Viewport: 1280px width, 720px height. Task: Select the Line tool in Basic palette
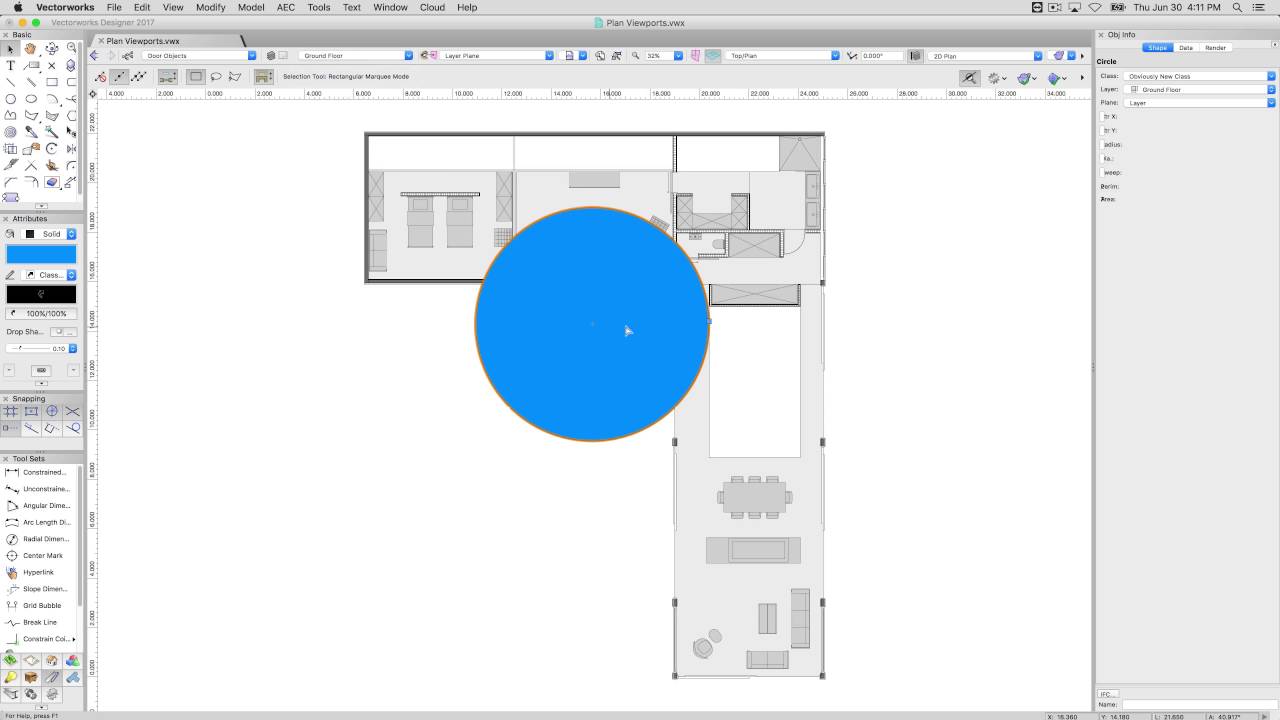10,82
